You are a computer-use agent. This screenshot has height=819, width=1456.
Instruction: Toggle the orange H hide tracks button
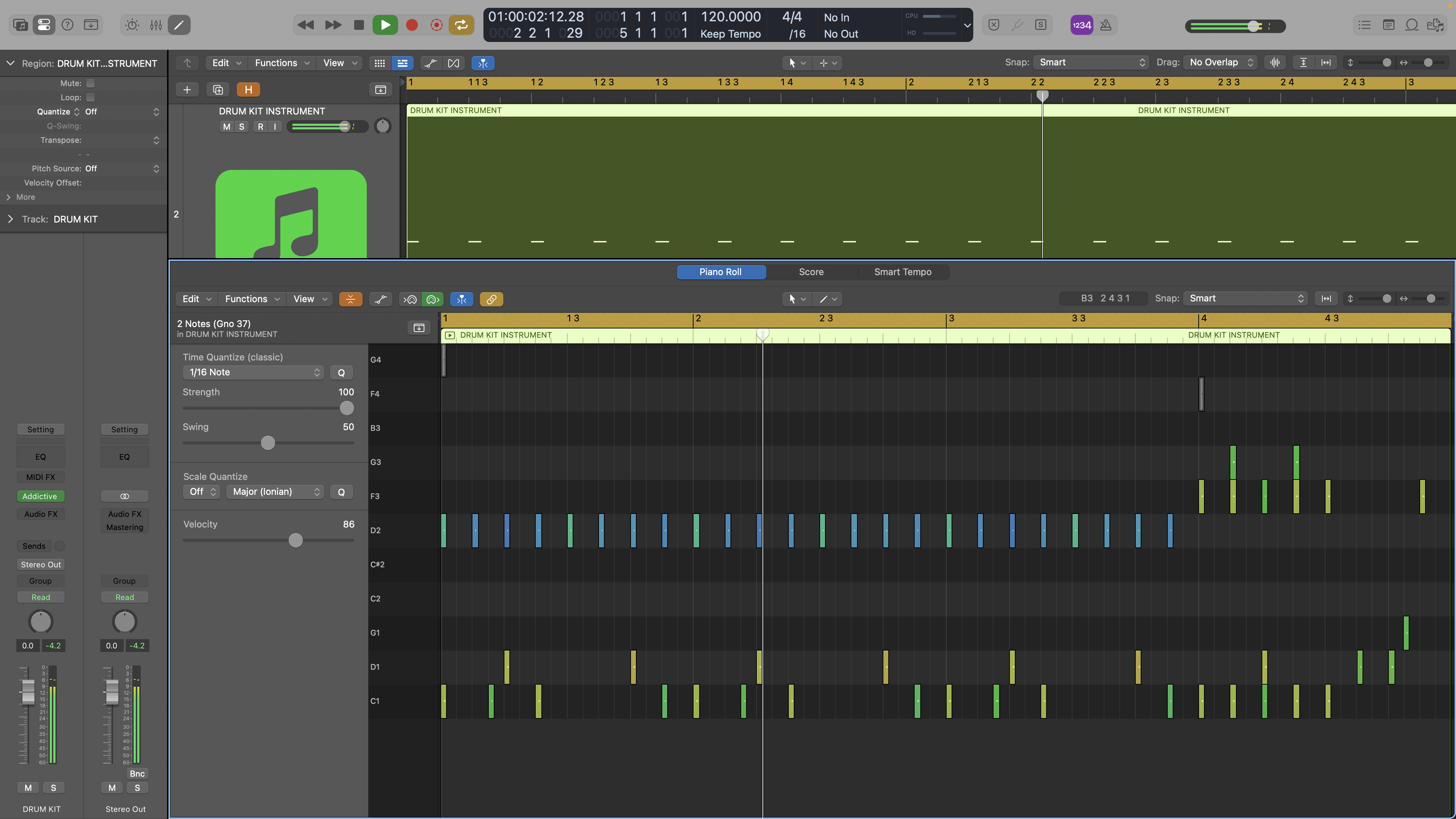point(248,89)
